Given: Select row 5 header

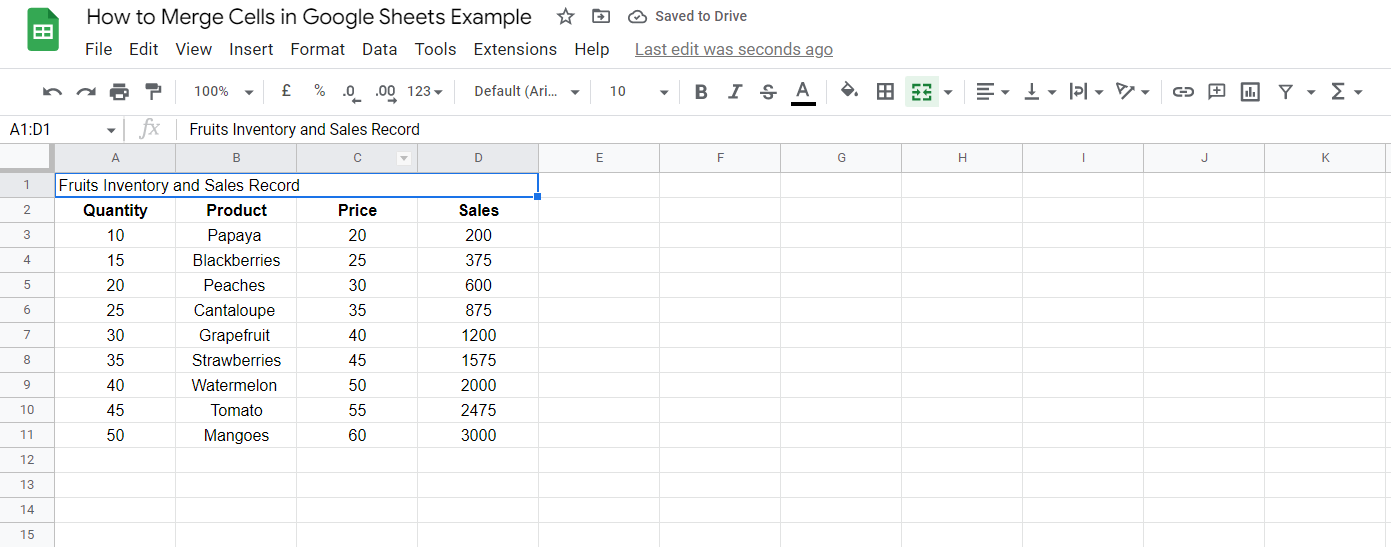Looking at the screenshot, I should pyautogui.click(x=27, y=285).
